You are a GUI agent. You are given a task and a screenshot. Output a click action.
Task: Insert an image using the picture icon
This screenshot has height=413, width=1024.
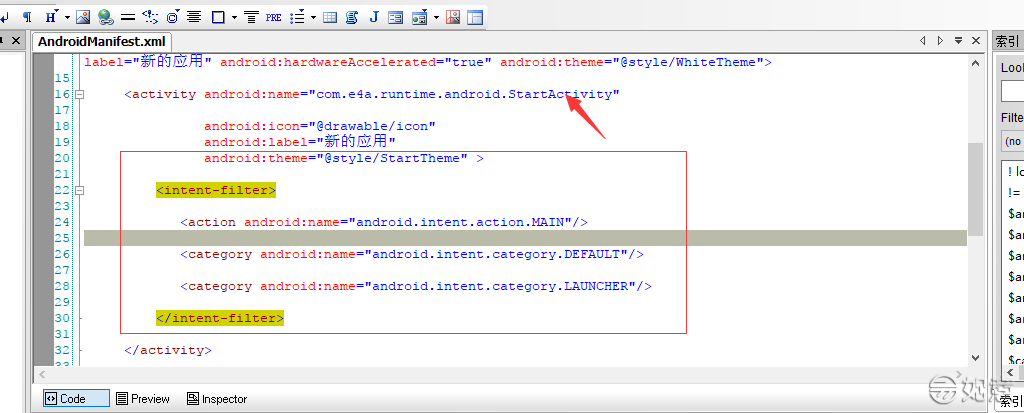click(x=83, y=17)
